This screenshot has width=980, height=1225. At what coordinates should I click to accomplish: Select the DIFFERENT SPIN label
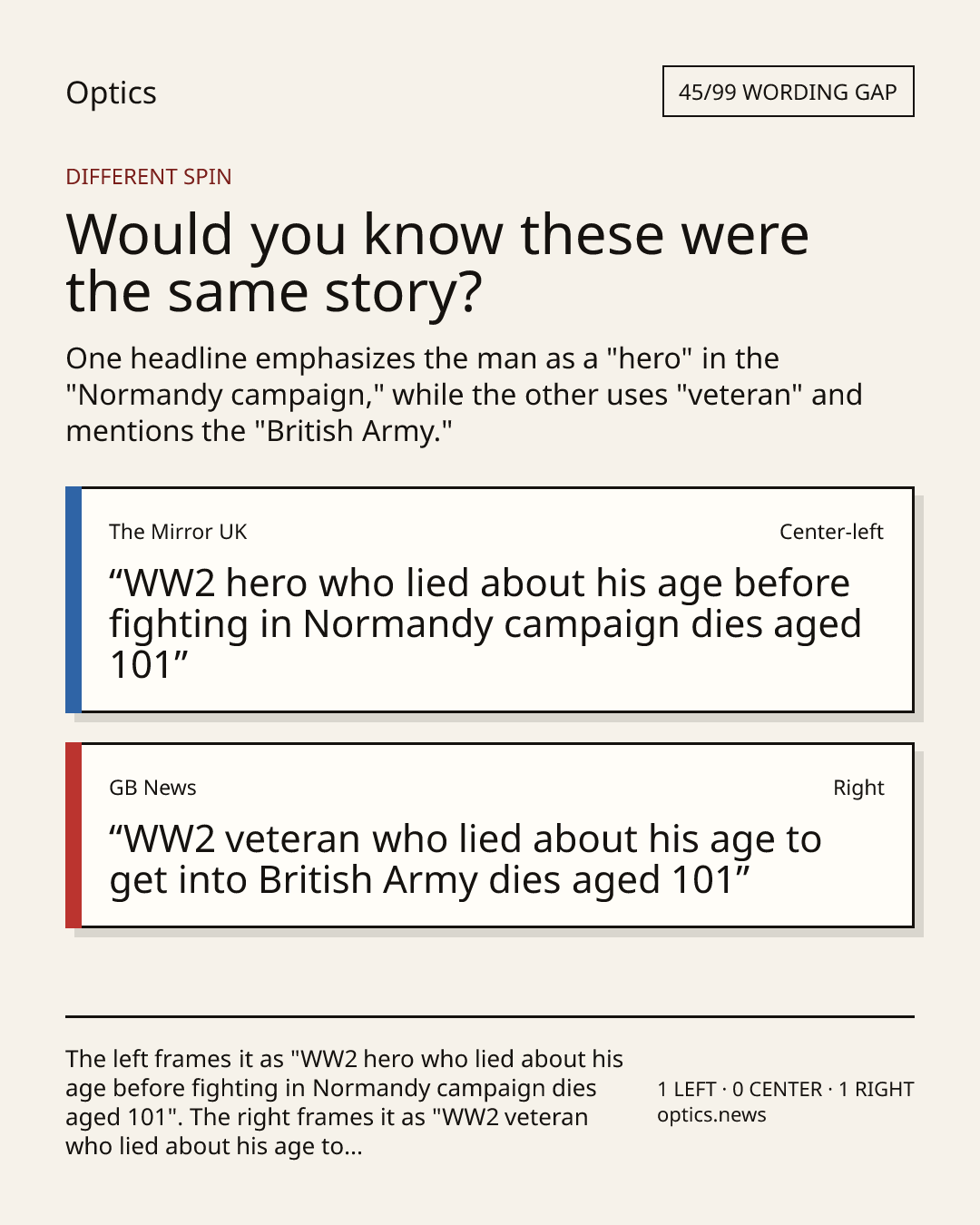coord(149,177)
